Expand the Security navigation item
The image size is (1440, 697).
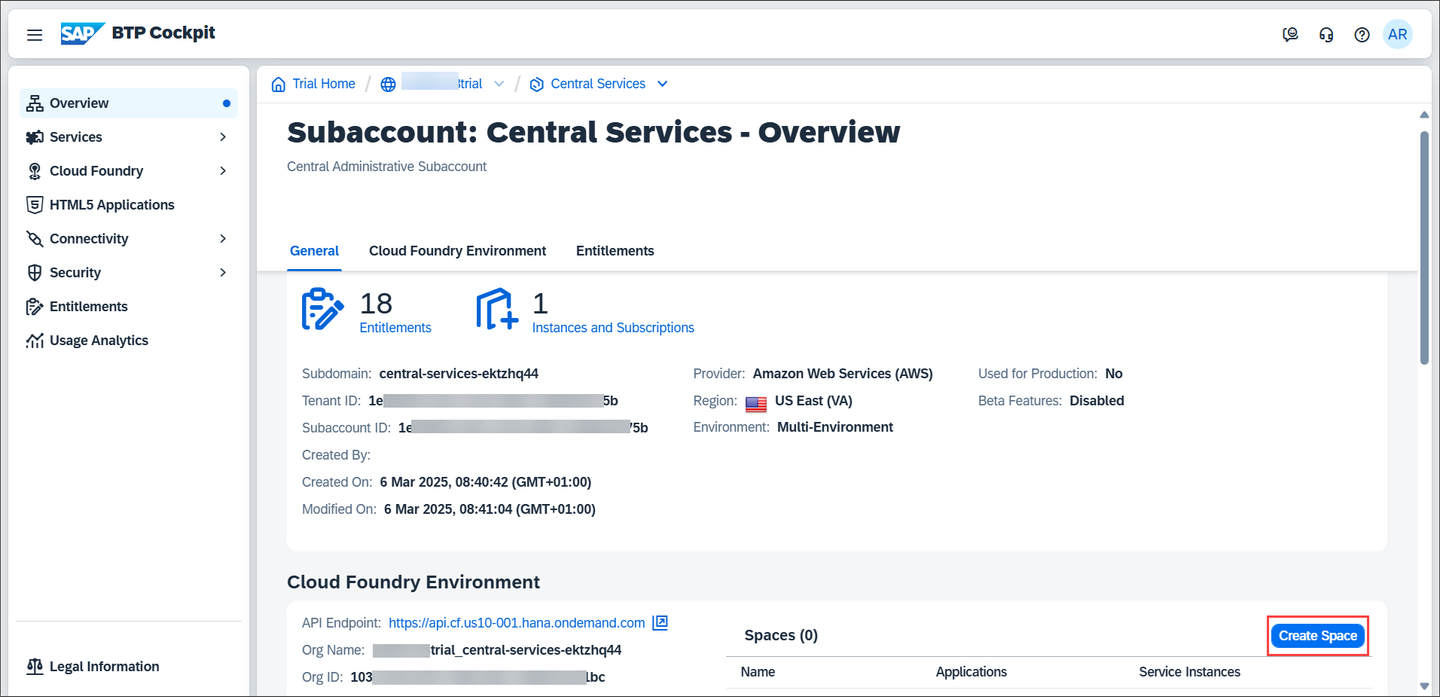click(223, 273)
